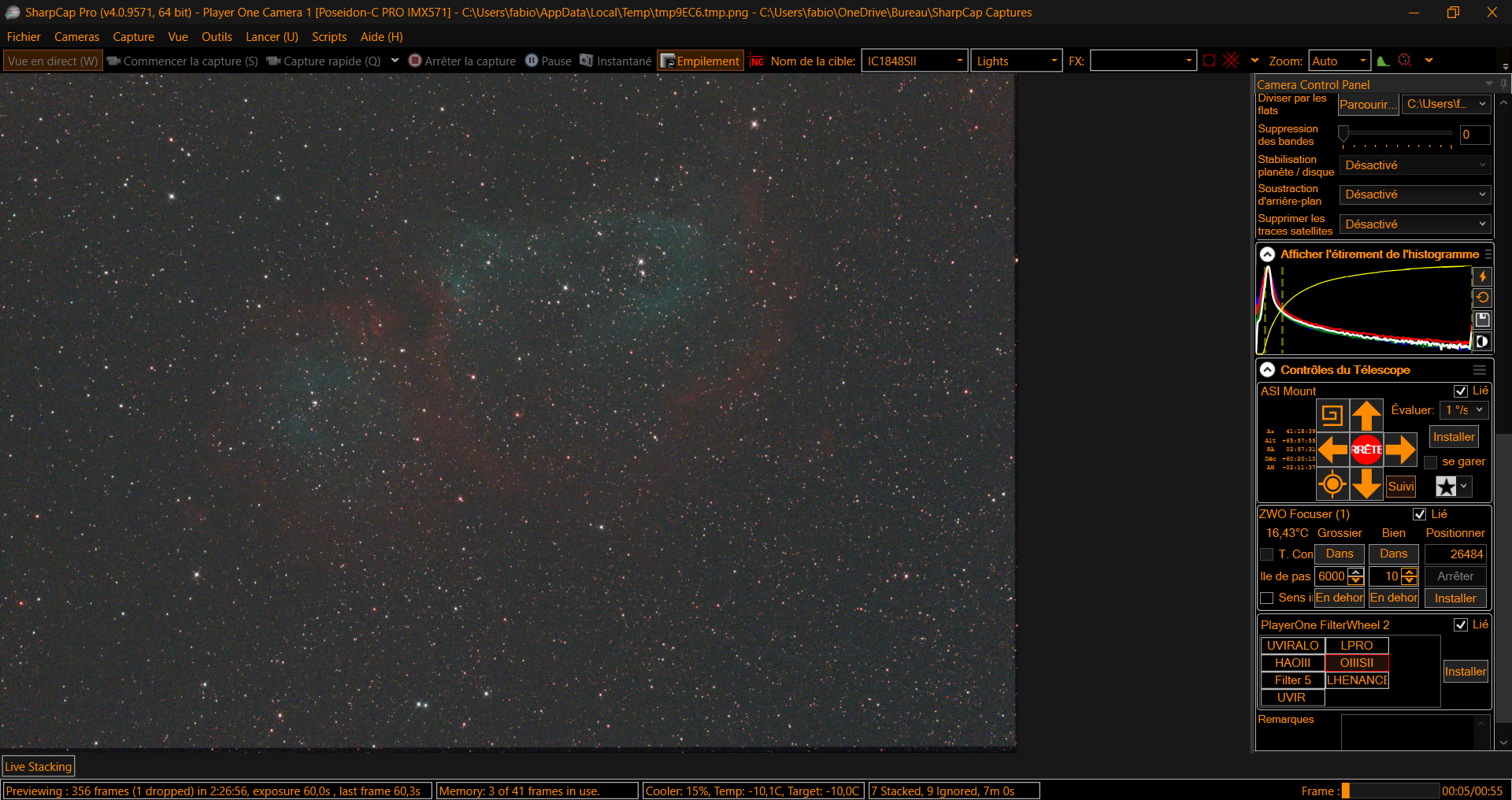Click the histogram auto-stretch lightning bolt icon
This screenshot has height=800, width=1512.
pos(1482,276)
